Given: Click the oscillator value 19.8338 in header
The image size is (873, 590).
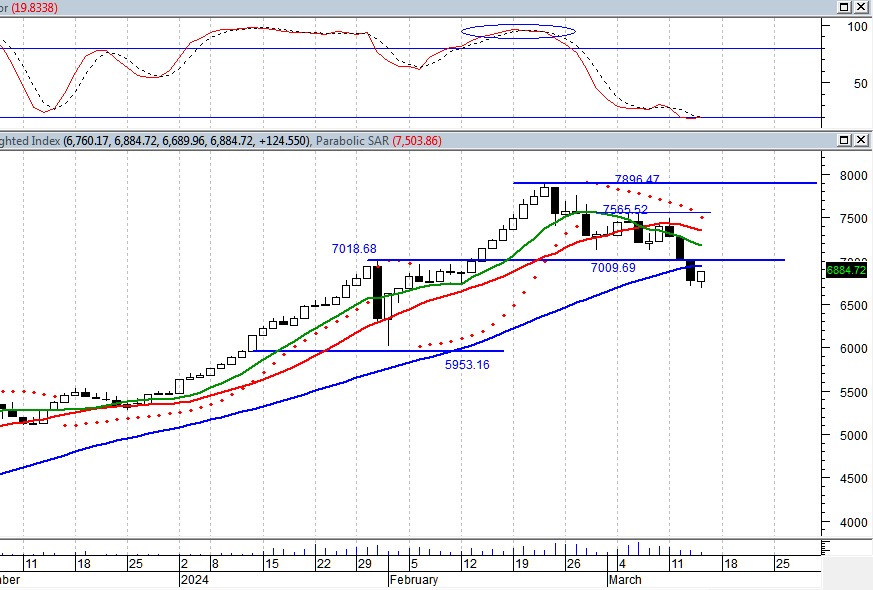Looking at the screenshot, I should [36, 6].
